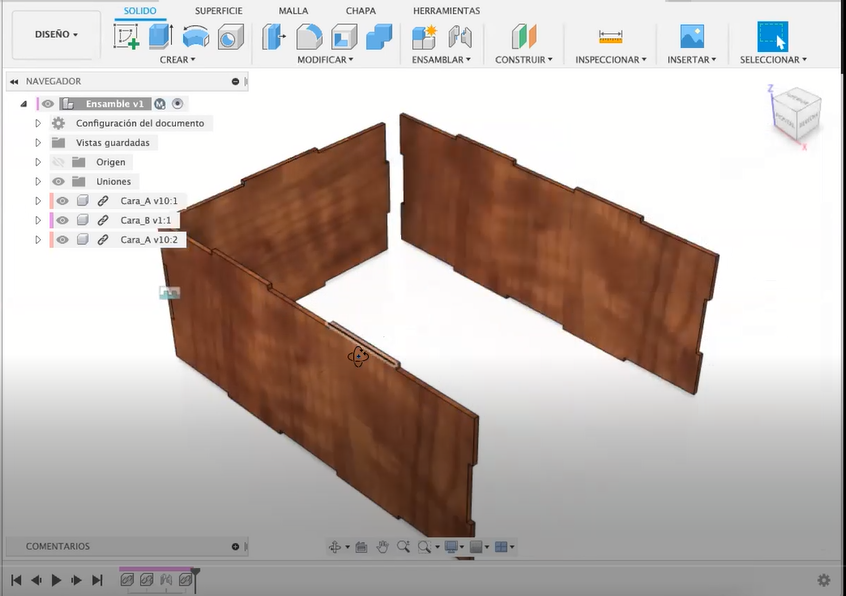The width and height of the screenshot is (846, 596).
Task: Expand Vistas guardadas node
Action: click(x=38, y=142)
